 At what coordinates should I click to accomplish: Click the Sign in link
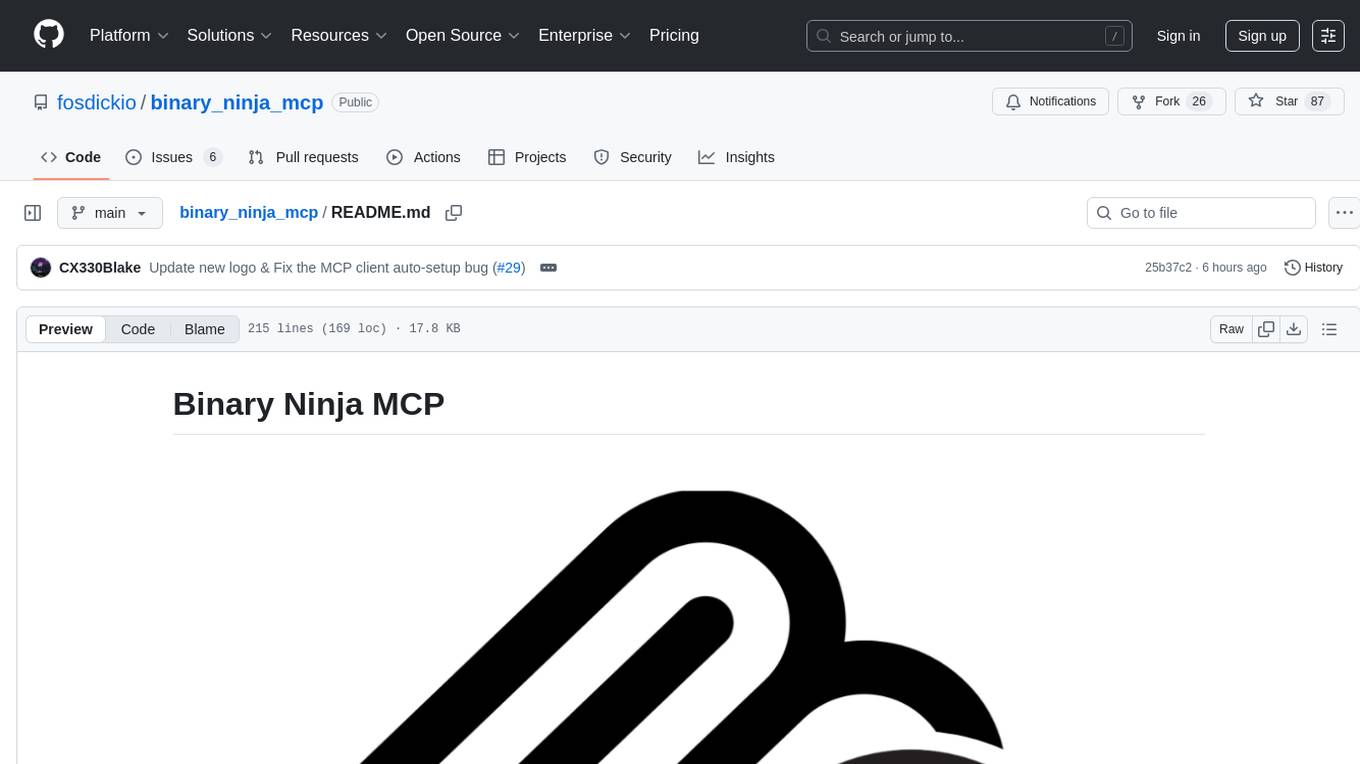click(1178, 36)
